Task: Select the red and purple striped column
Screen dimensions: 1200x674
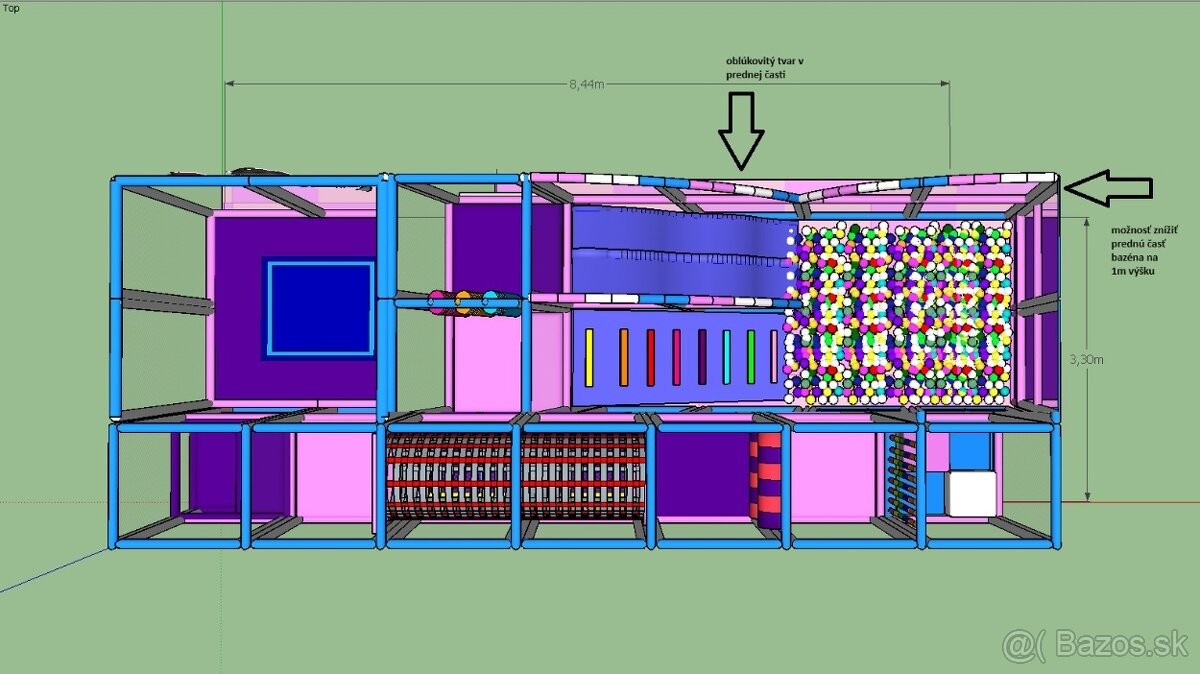Action: click(768, 476)
